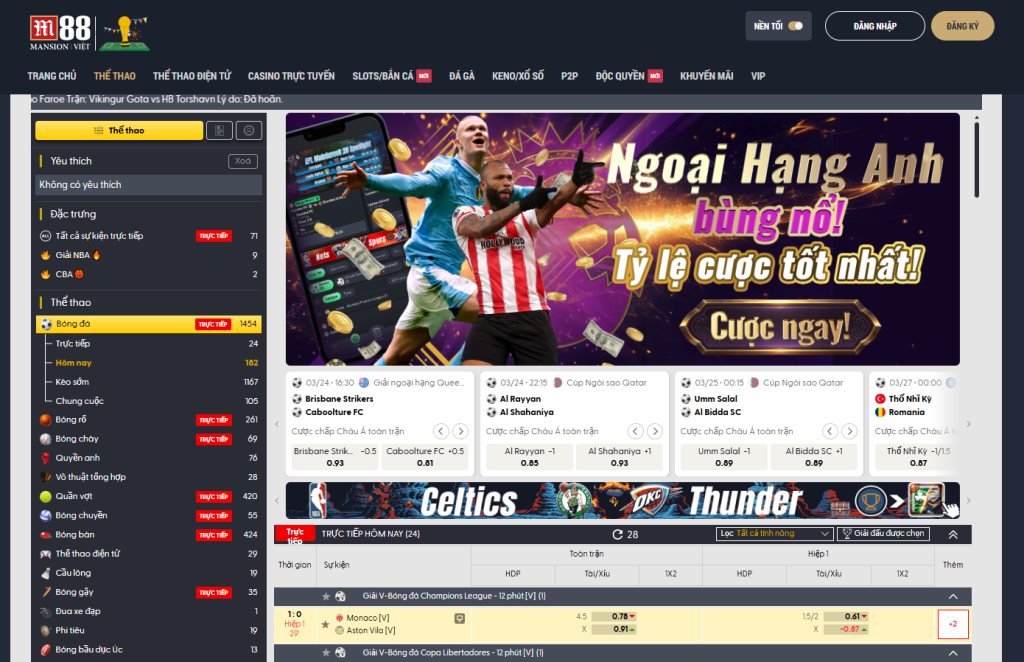The height and width of the screenshot is (662, 1024).
Task: Click the ball icon beside Giải V-Bóng đá Champions League
Action: [x=340, y=596]
